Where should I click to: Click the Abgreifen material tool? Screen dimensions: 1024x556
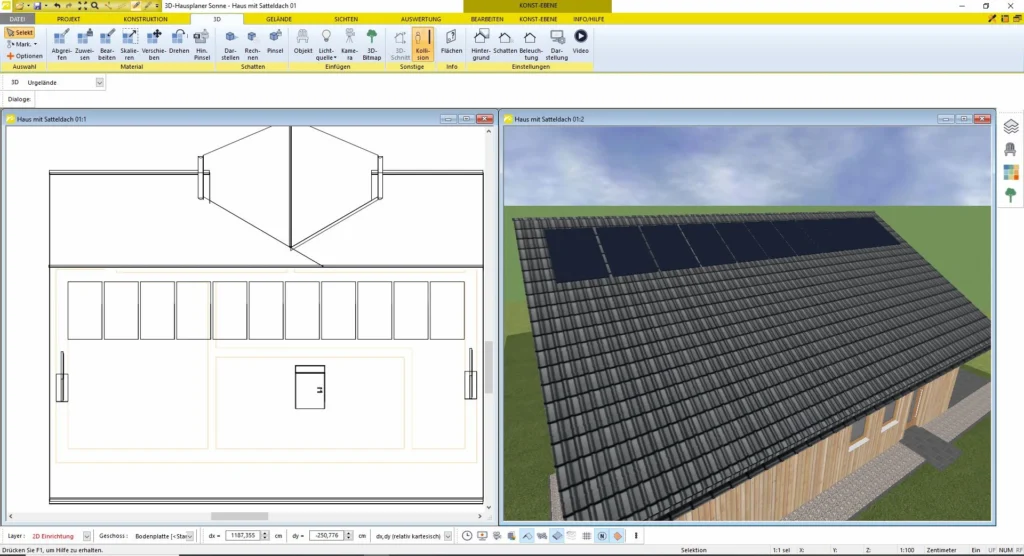[61, 42]
